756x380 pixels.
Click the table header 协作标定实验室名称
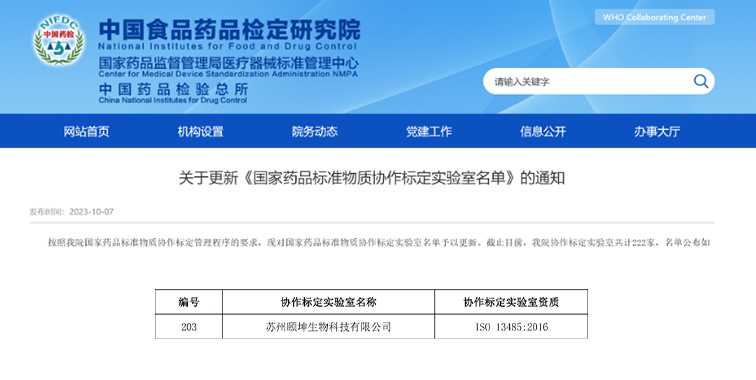coord(328,302)
